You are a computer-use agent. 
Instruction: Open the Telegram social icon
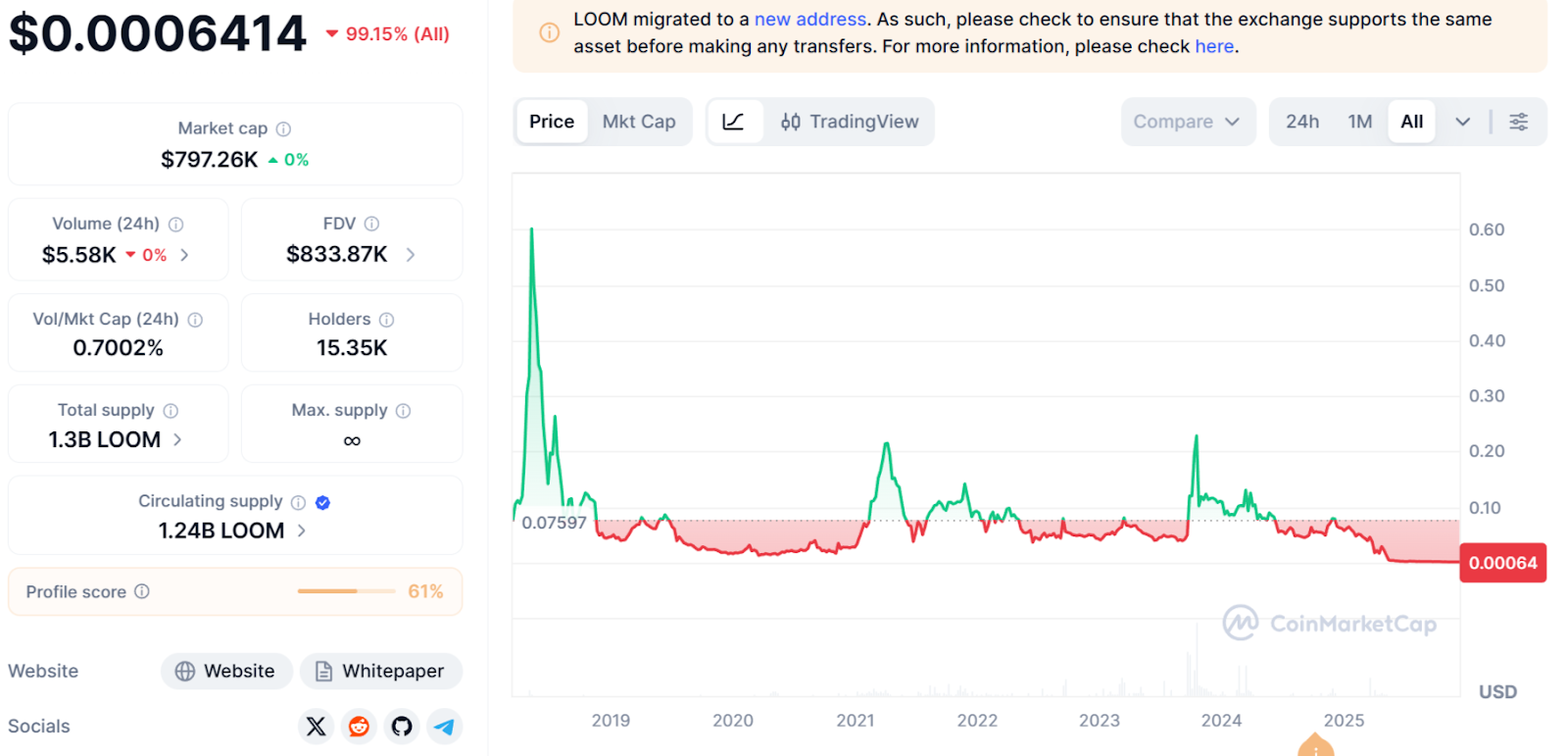pyautogui.click(x=444, y=727)
